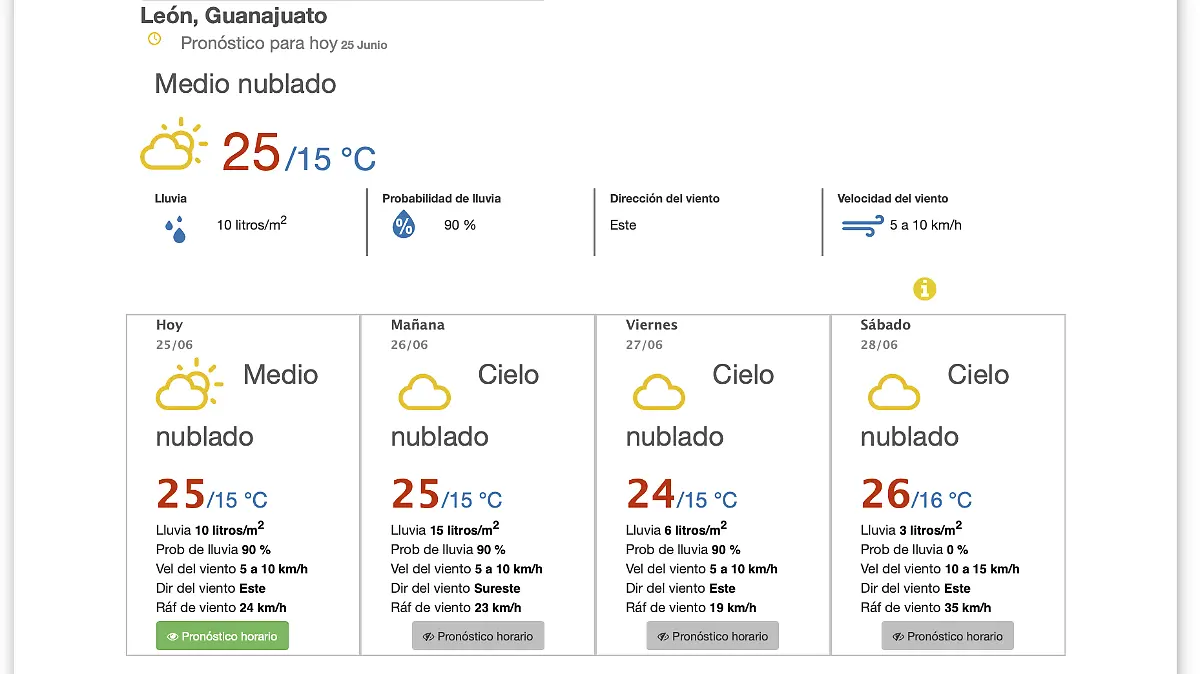Click the percent drop rain probability icon
This screenshot has height=674, width=1200.
click(404, 225)
